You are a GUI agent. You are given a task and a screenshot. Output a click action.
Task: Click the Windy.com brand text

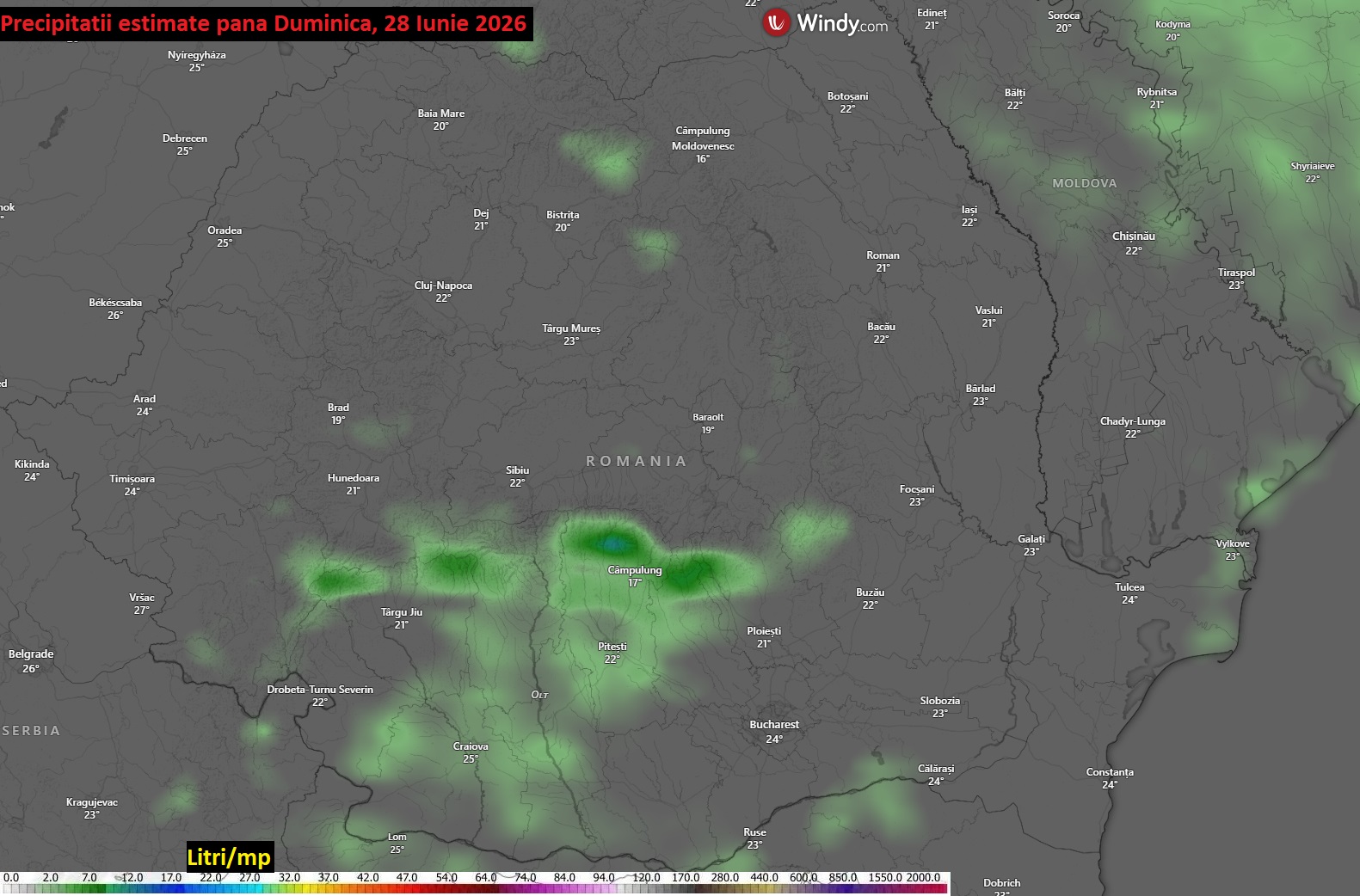point(842,23)
